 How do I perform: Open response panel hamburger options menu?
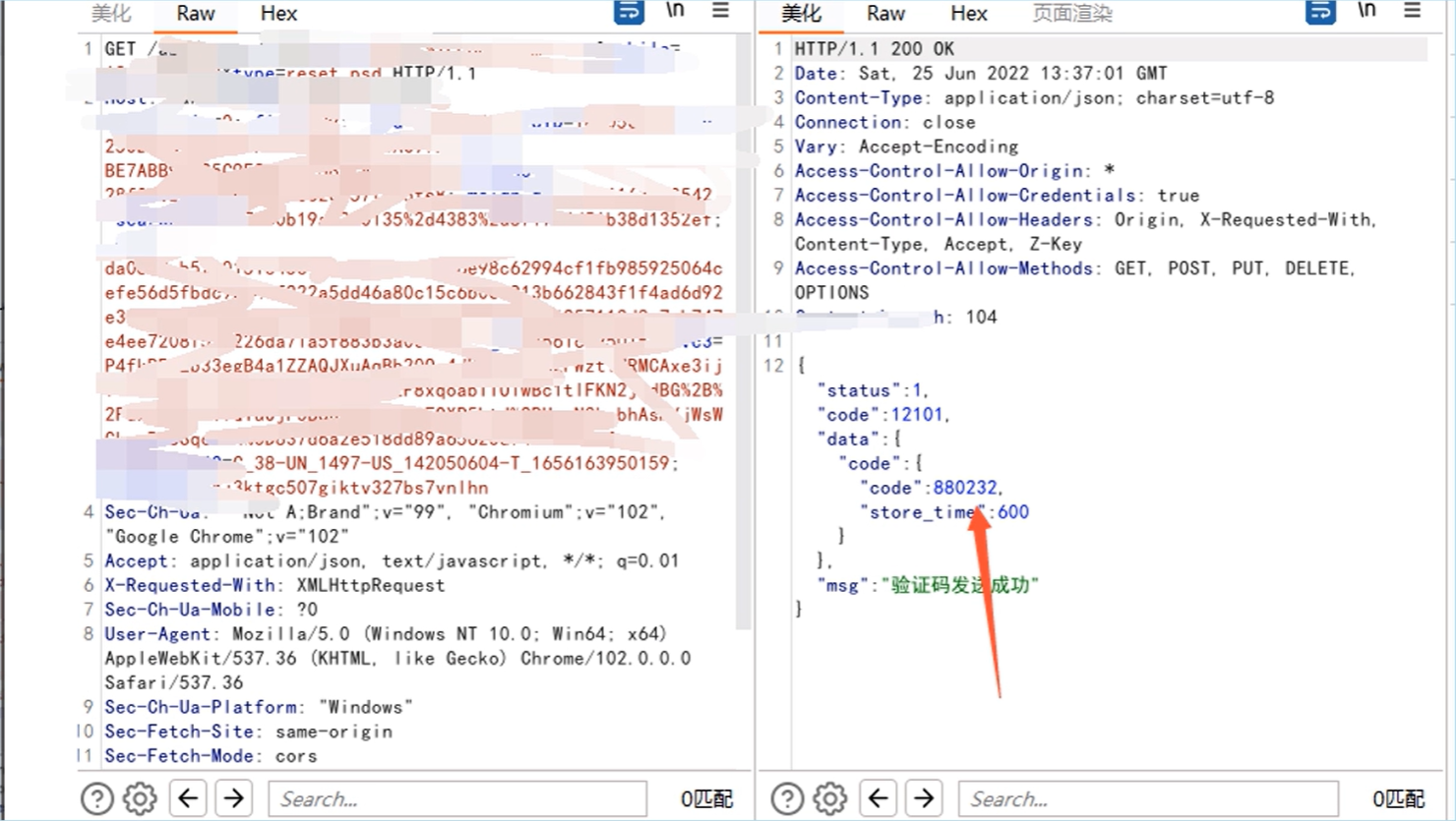click(1412, 11)
